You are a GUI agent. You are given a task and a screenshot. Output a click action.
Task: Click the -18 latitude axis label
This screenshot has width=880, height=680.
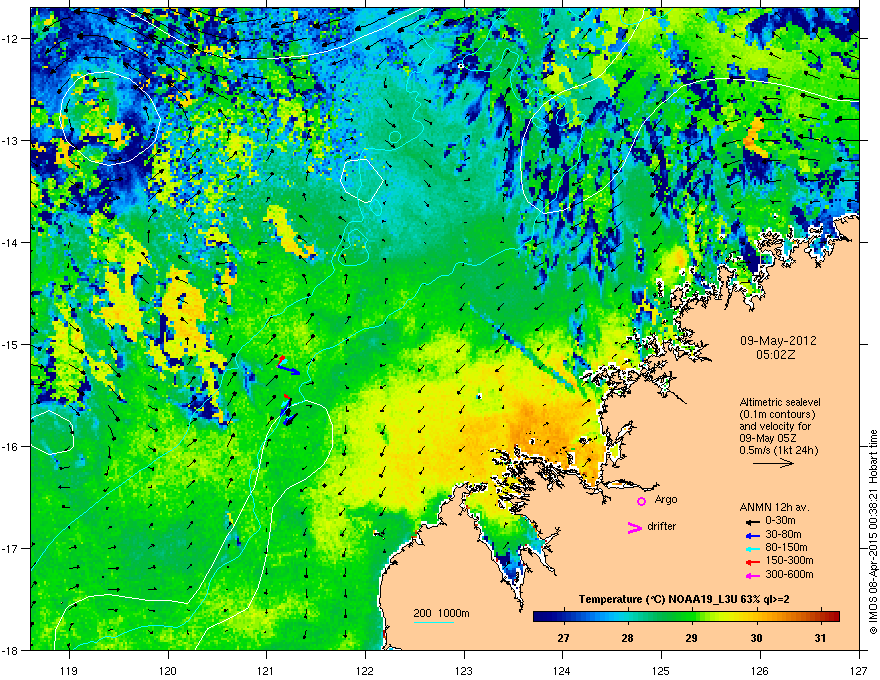[x=11, y=650]
